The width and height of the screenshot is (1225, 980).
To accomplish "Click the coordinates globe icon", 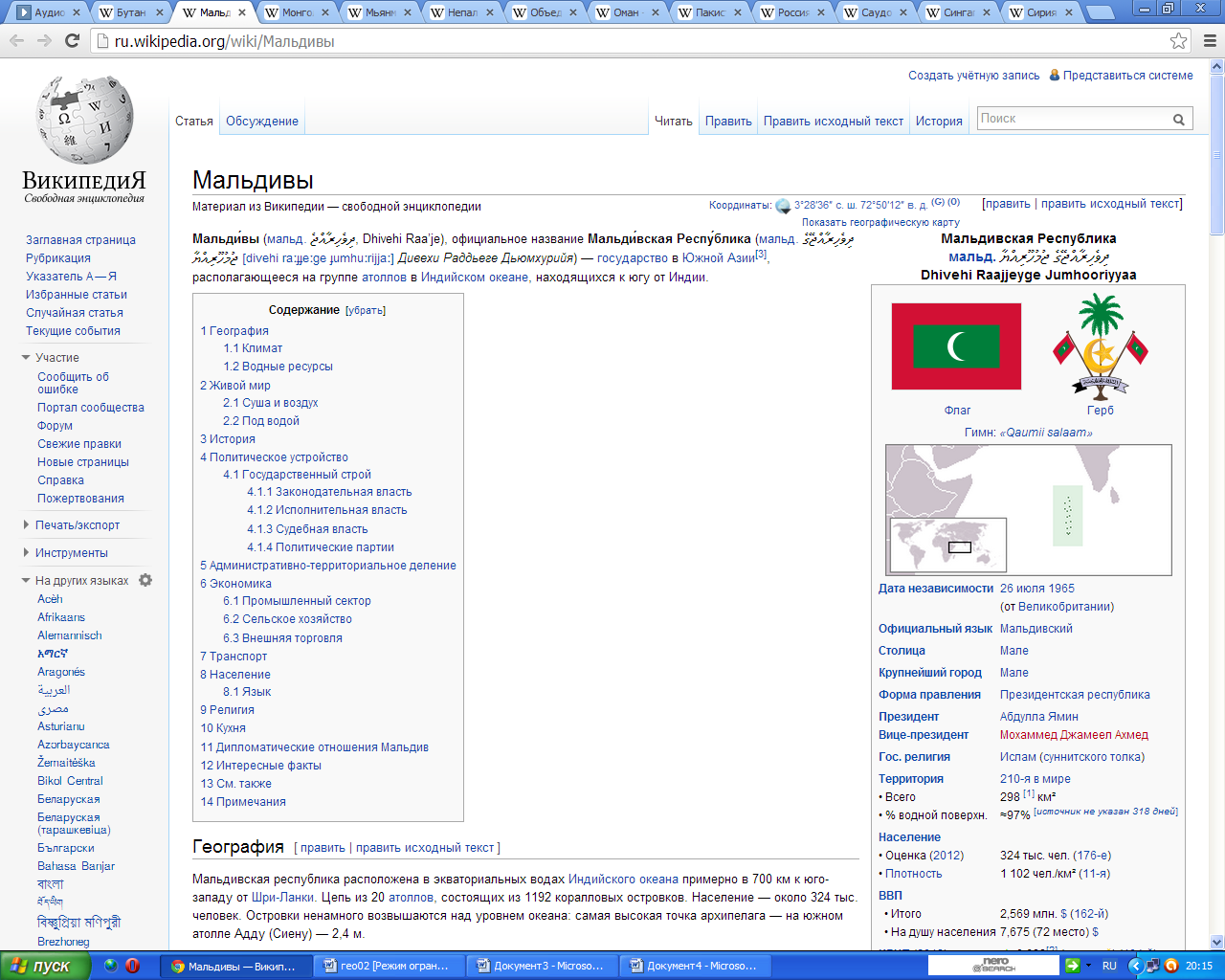I will 783,206.
